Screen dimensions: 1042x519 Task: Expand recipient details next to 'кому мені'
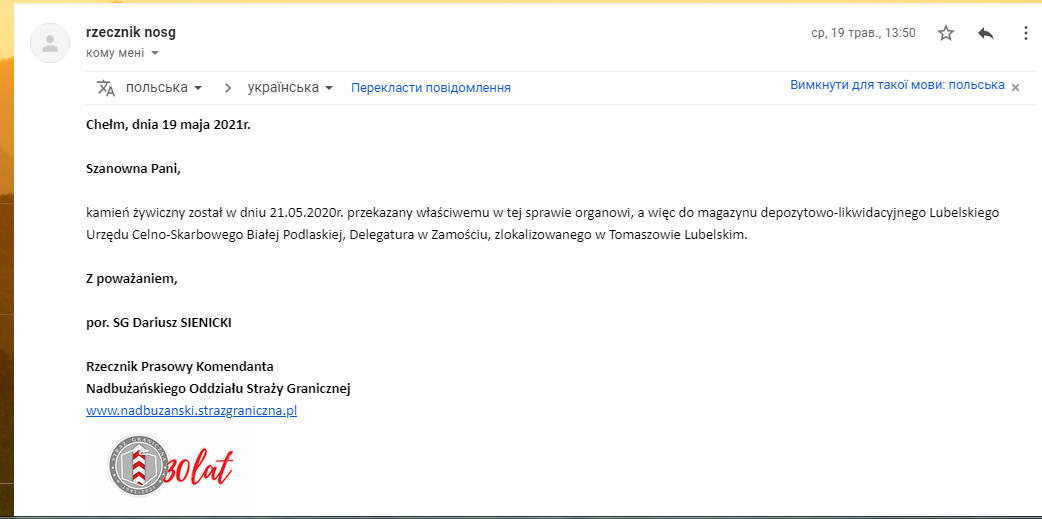pyautogui.click(x=155, y=53)
